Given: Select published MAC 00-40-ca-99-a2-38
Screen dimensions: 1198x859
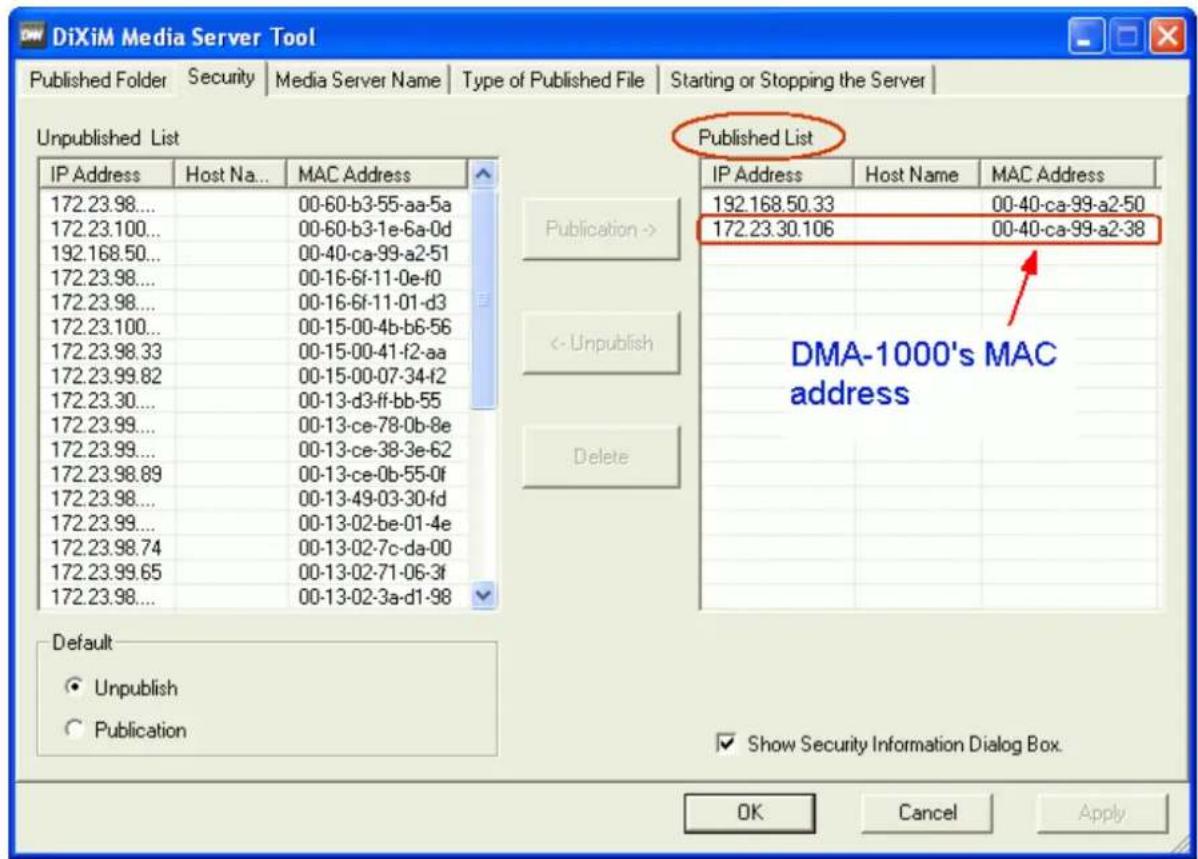Looking at the screenshot, I should click(x=1067, y=229).
